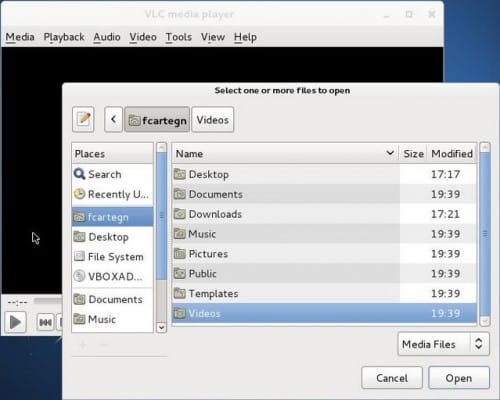The image size is (500, 400).
Task: Open the Tools menu in VLC
Action: 179,37
